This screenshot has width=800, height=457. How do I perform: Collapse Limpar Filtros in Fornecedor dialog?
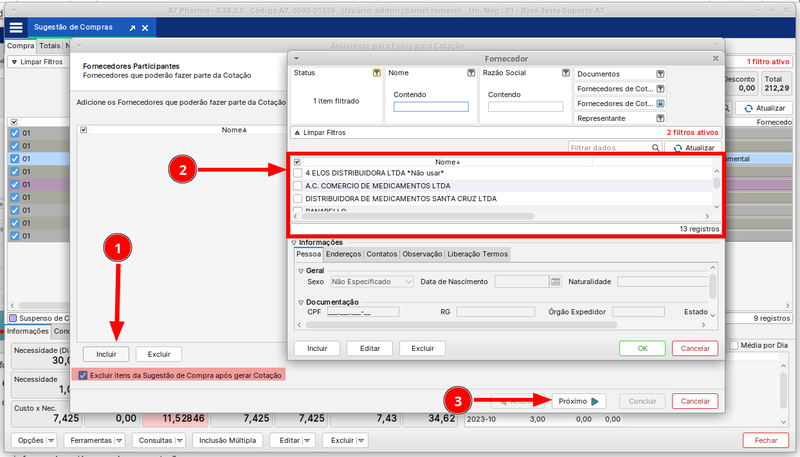(x=295, y=132)
